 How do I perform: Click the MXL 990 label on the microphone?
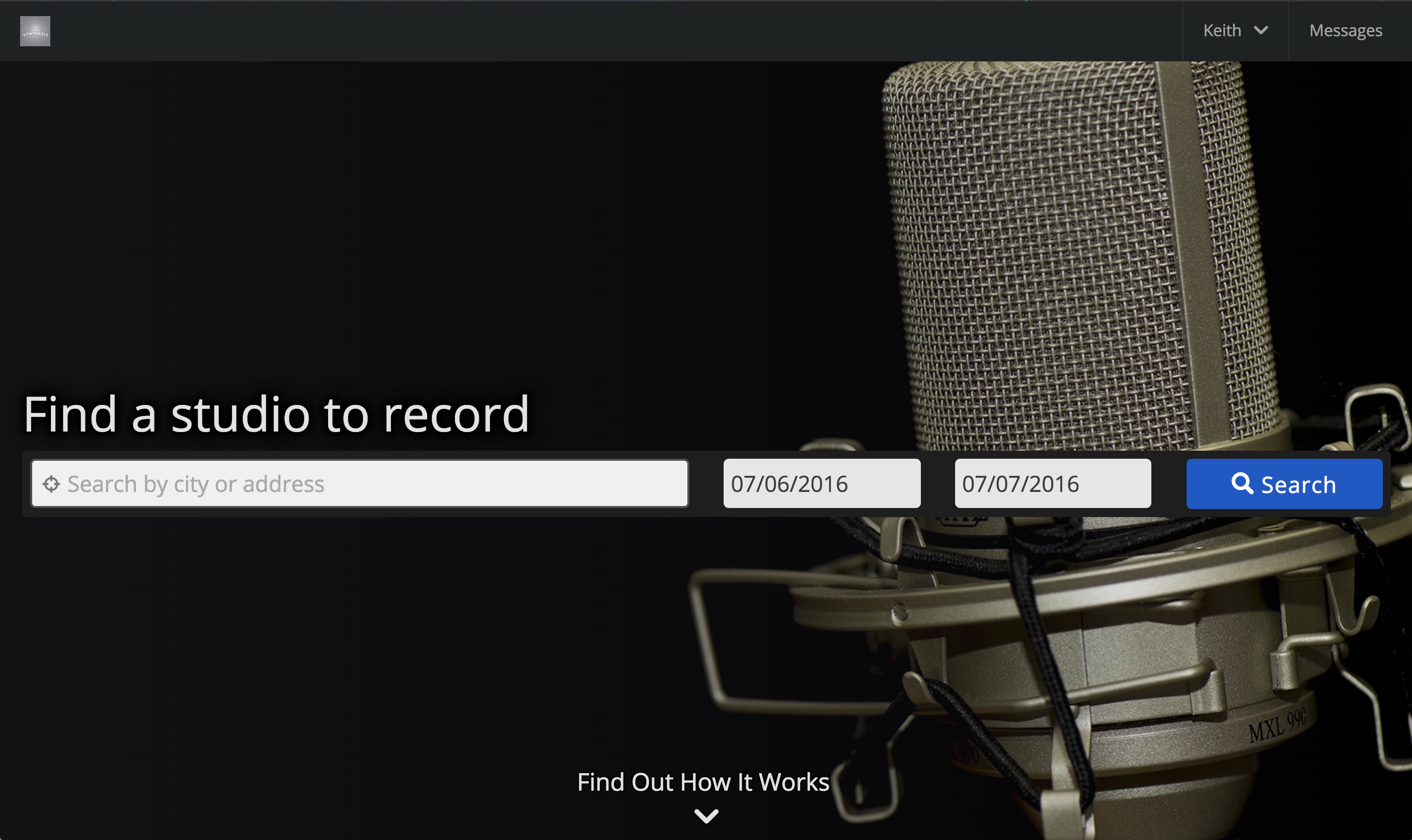pyautogui.click(x=1277, y=725)
